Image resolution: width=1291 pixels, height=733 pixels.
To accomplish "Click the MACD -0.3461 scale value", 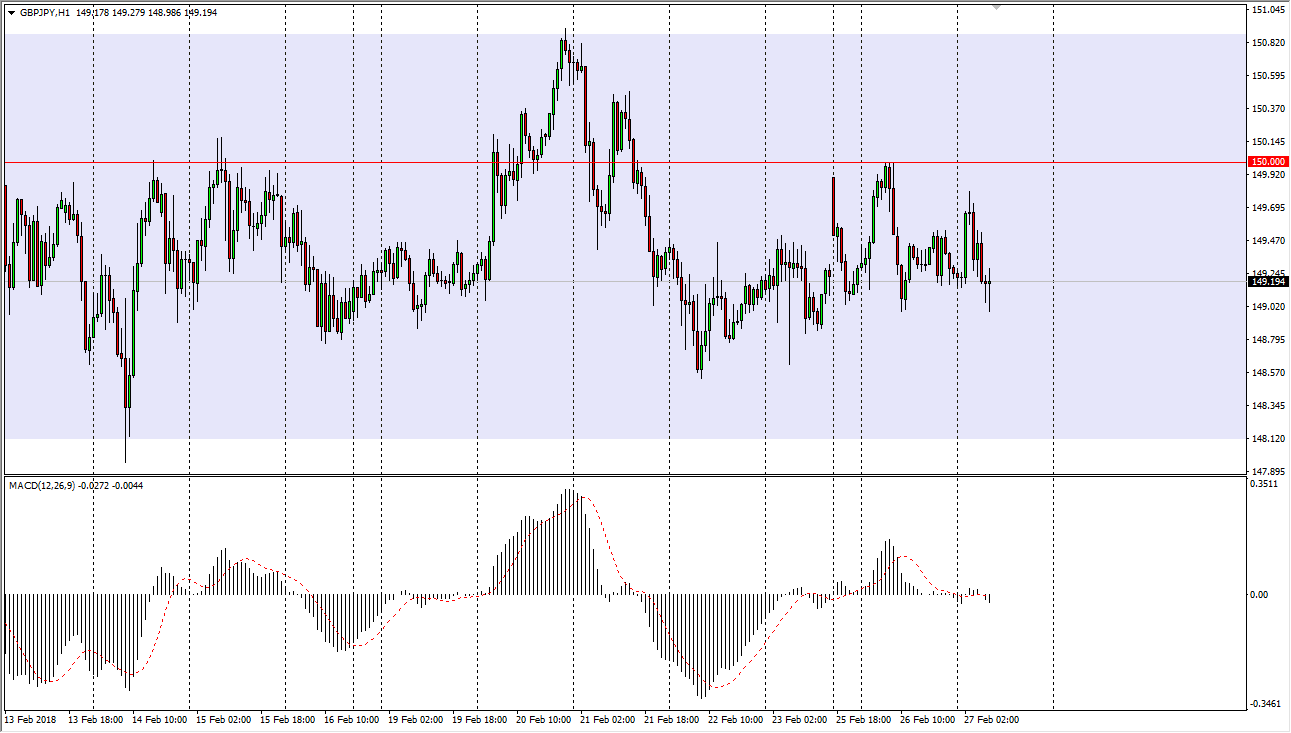I will [x=1267, y=704].
